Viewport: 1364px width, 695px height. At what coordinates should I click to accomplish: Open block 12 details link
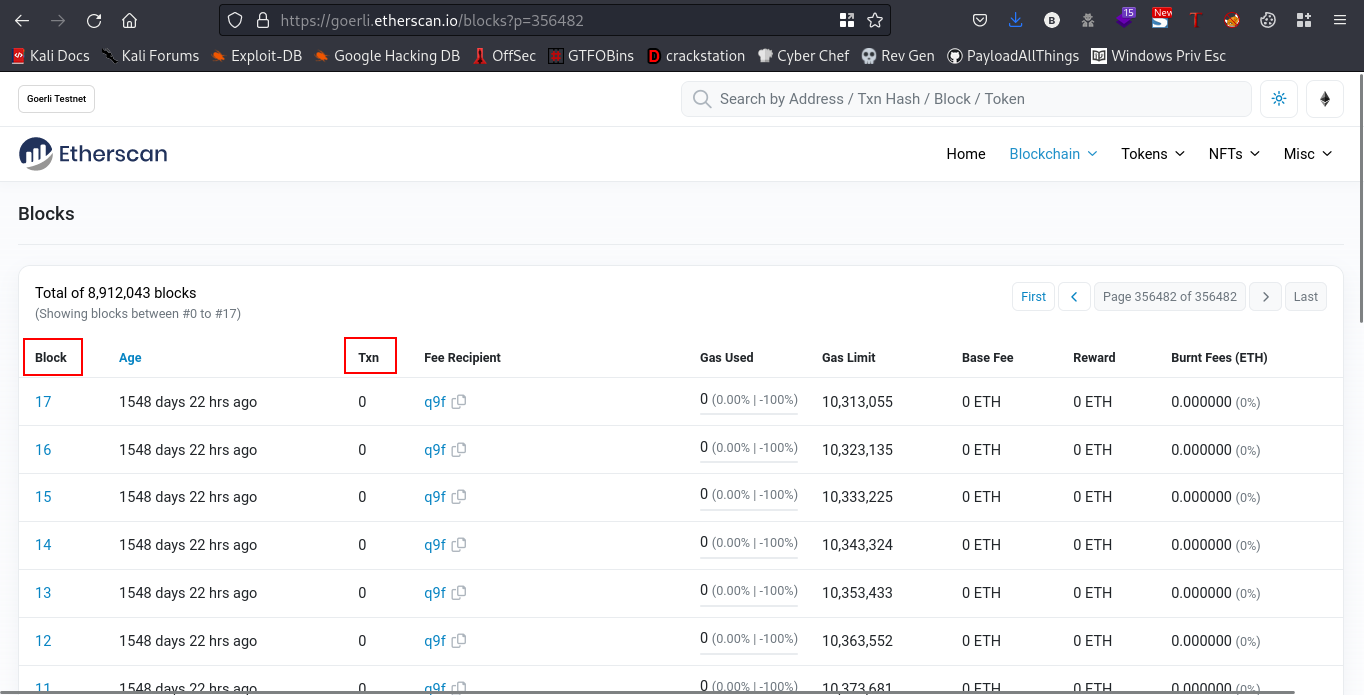[43, 641]
